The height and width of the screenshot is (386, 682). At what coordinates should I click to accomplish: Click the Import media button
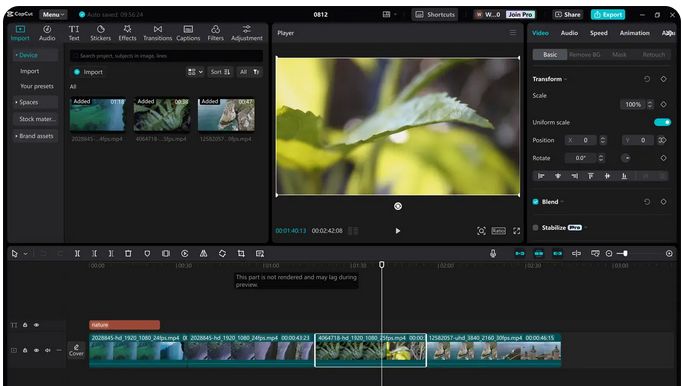pyautogui.click(x=89, y=72)
